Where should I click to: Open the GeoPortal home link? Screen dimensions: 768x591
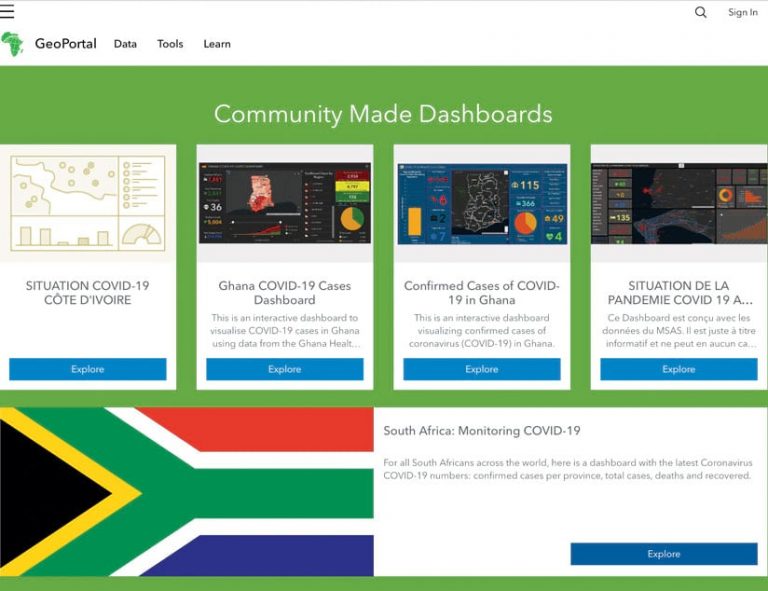tap(66, 44)
